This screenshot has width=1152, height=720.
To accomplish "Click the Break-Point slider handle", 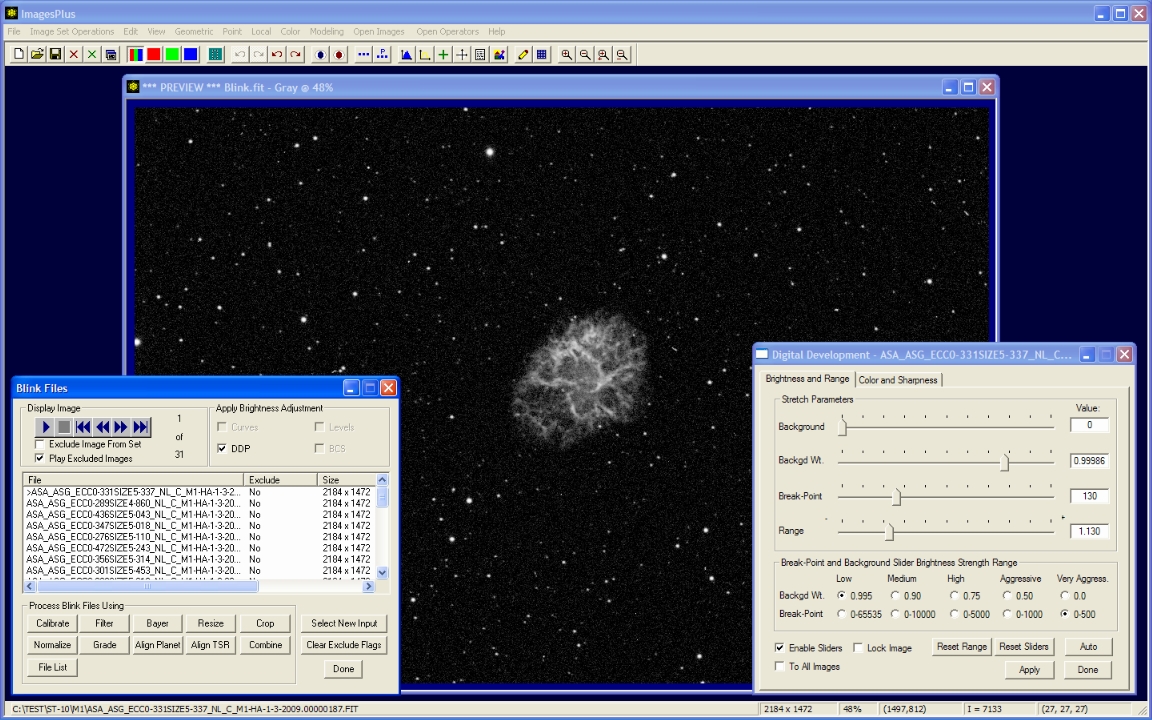I will (x=897, y=497).
